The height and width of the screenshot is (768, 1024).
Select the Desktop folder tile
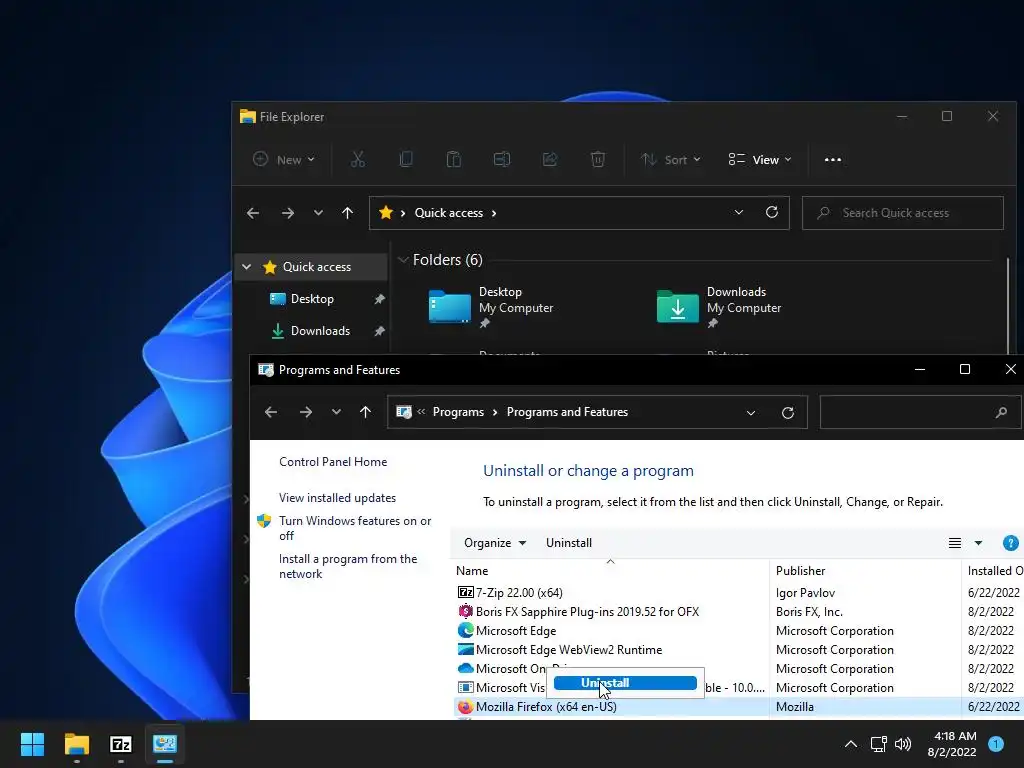[x=491, y=307]
